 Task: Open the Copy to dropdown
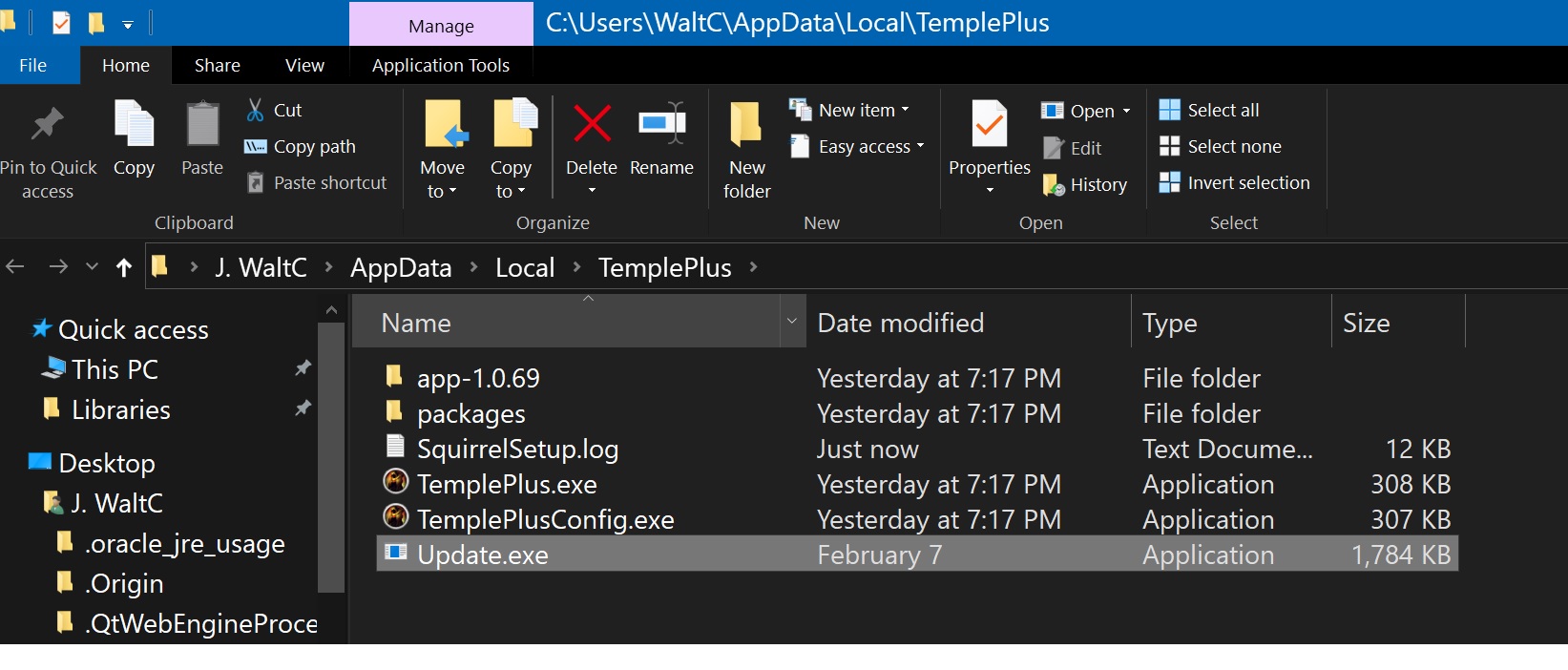coord(511,179)
